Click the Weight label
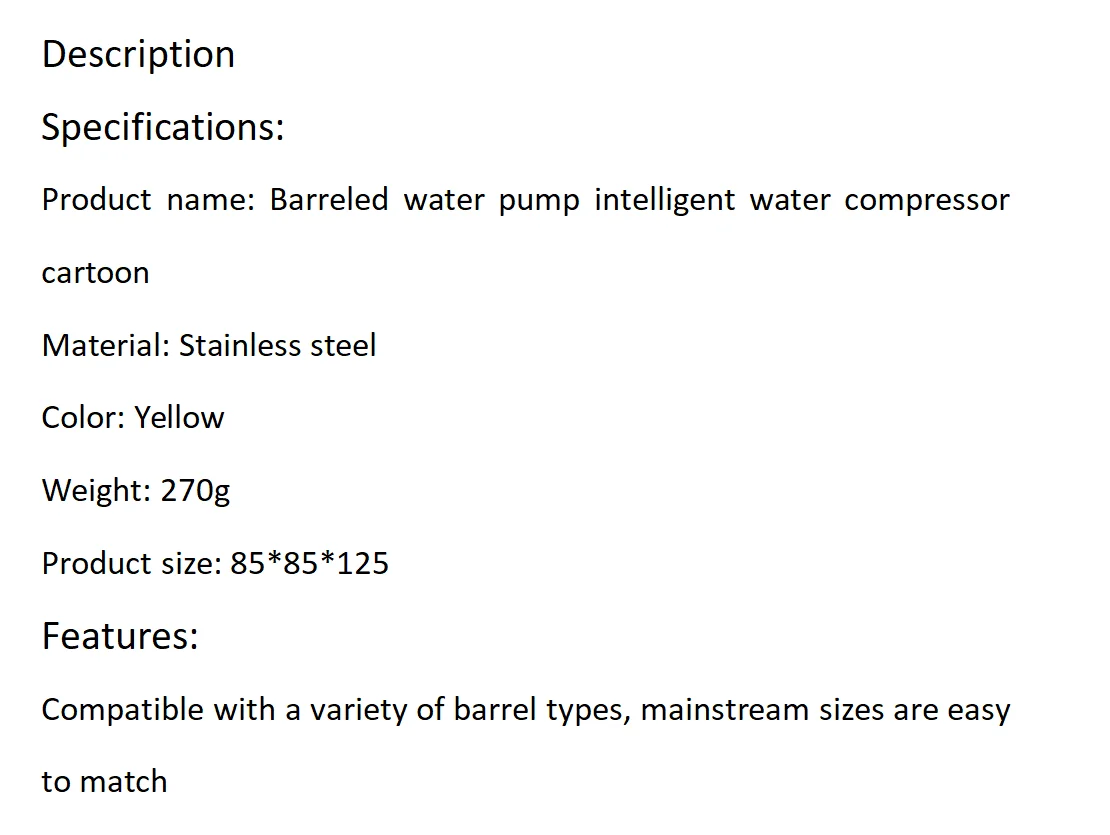The width and height of the screenshot is (1110, 835). coord(96,492)
